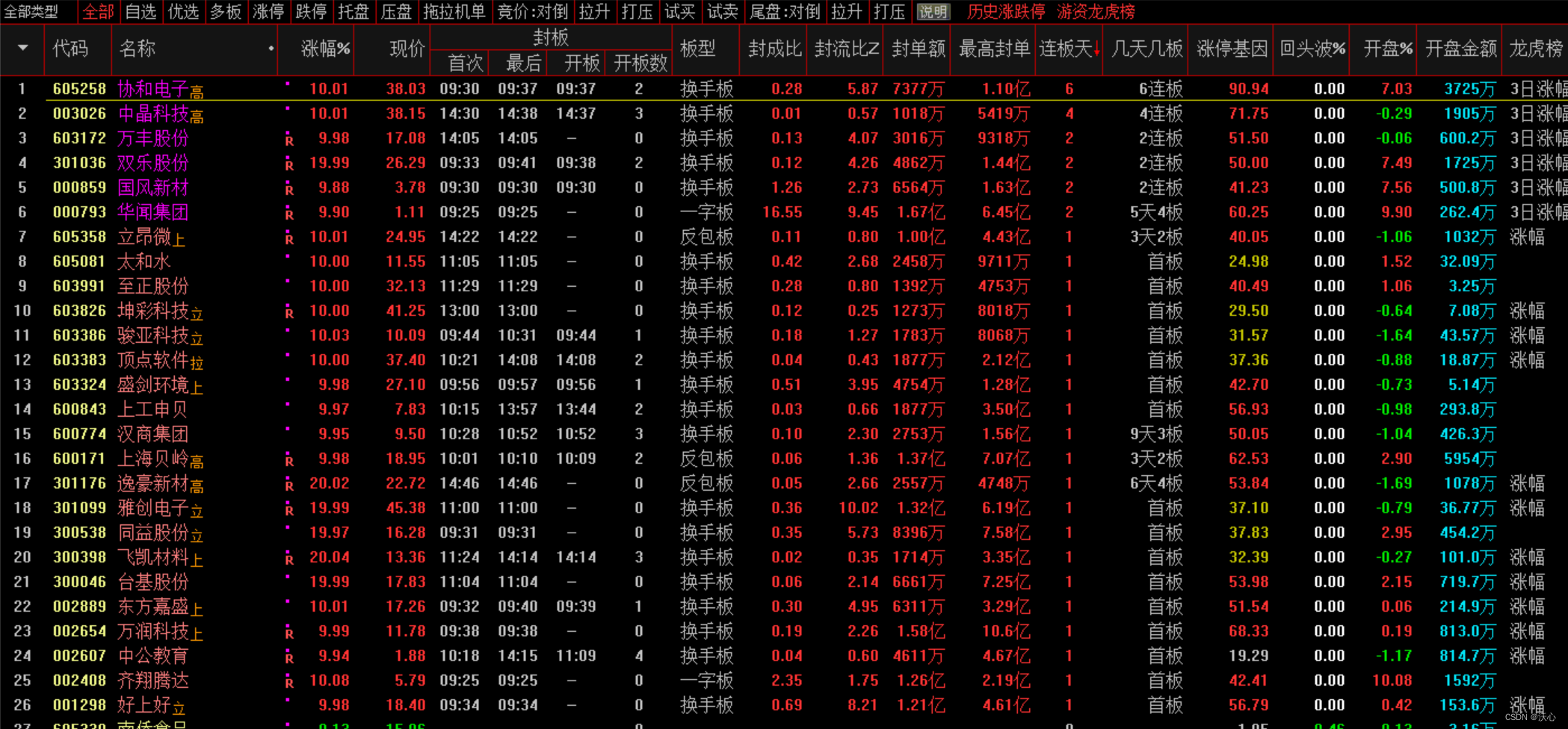Click the R marker on 上海贝岭 row
Image resolution: width=1568 pixels, height=729 pixels.
(x=289, y=460)
